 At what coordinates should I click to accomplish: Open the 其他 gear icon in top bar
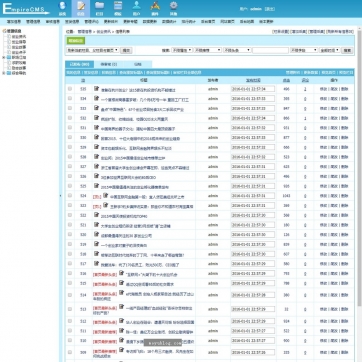(x=173, y=8)
